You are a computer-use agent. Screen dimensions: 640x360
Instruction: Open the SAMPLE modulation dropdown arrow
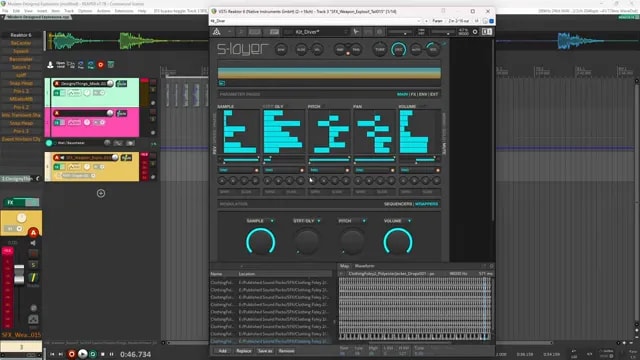272,221
